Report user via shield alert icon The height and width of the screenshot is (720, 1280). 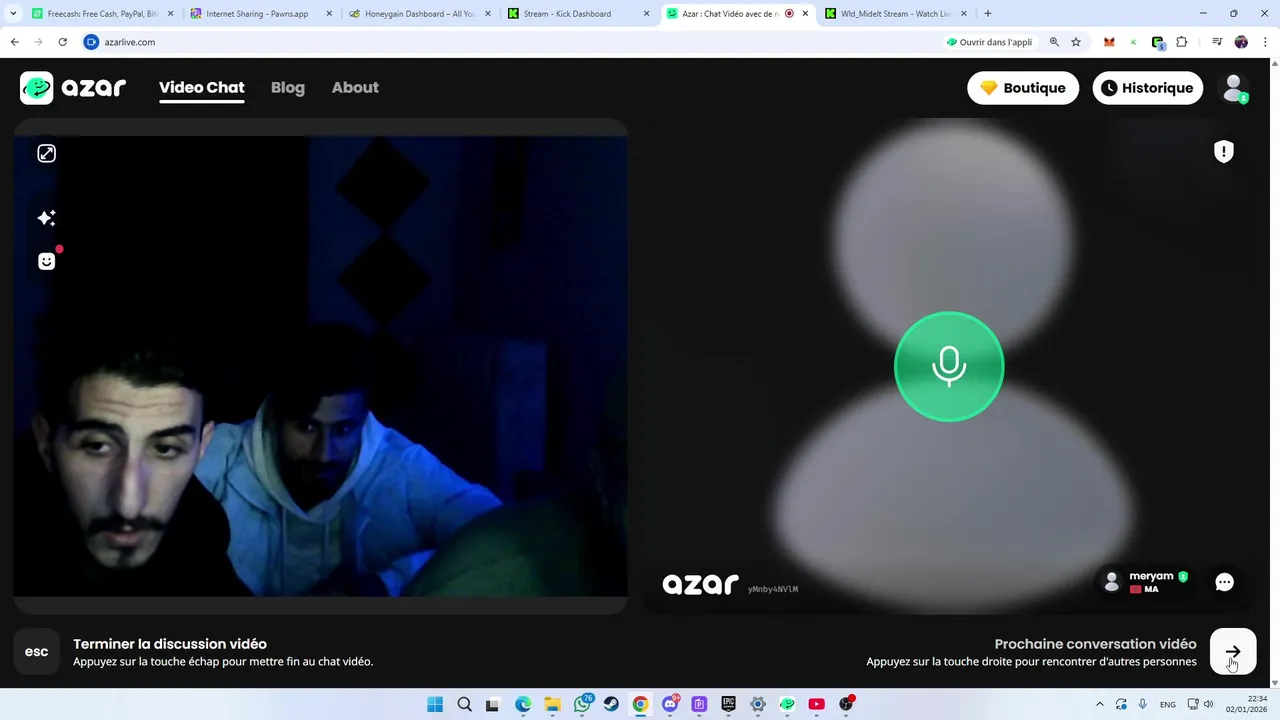click(x=1224, y=151)
